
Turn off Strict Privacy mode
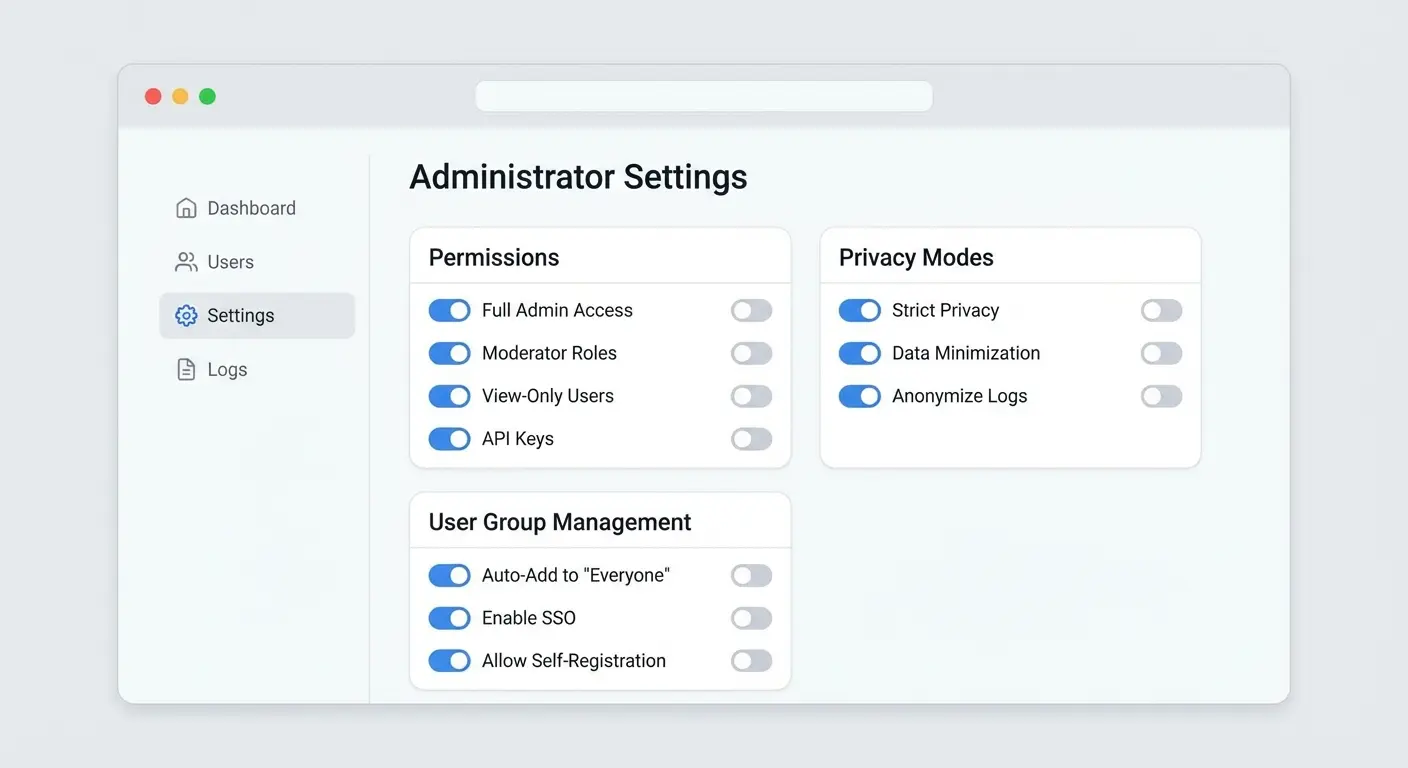(x=860, y=310)
